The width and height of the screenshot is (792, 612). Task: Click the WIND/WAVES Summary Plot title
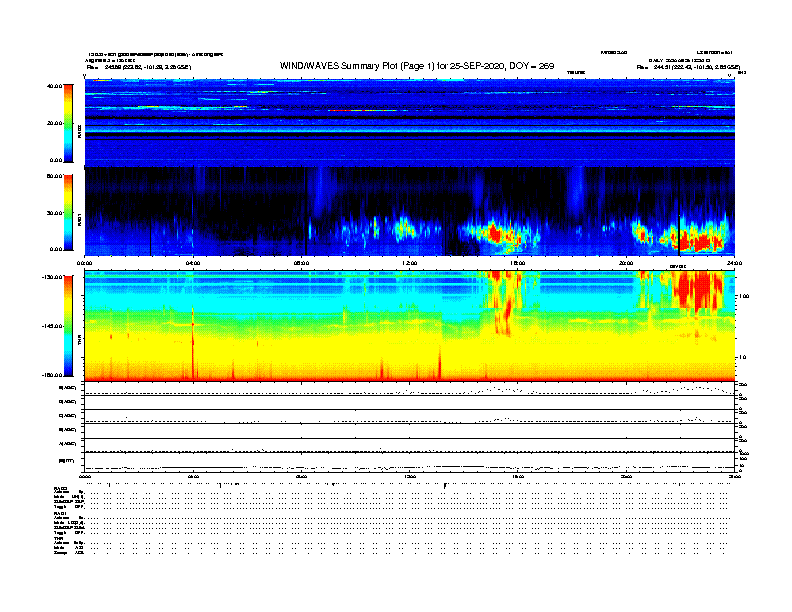pos(417,66)
